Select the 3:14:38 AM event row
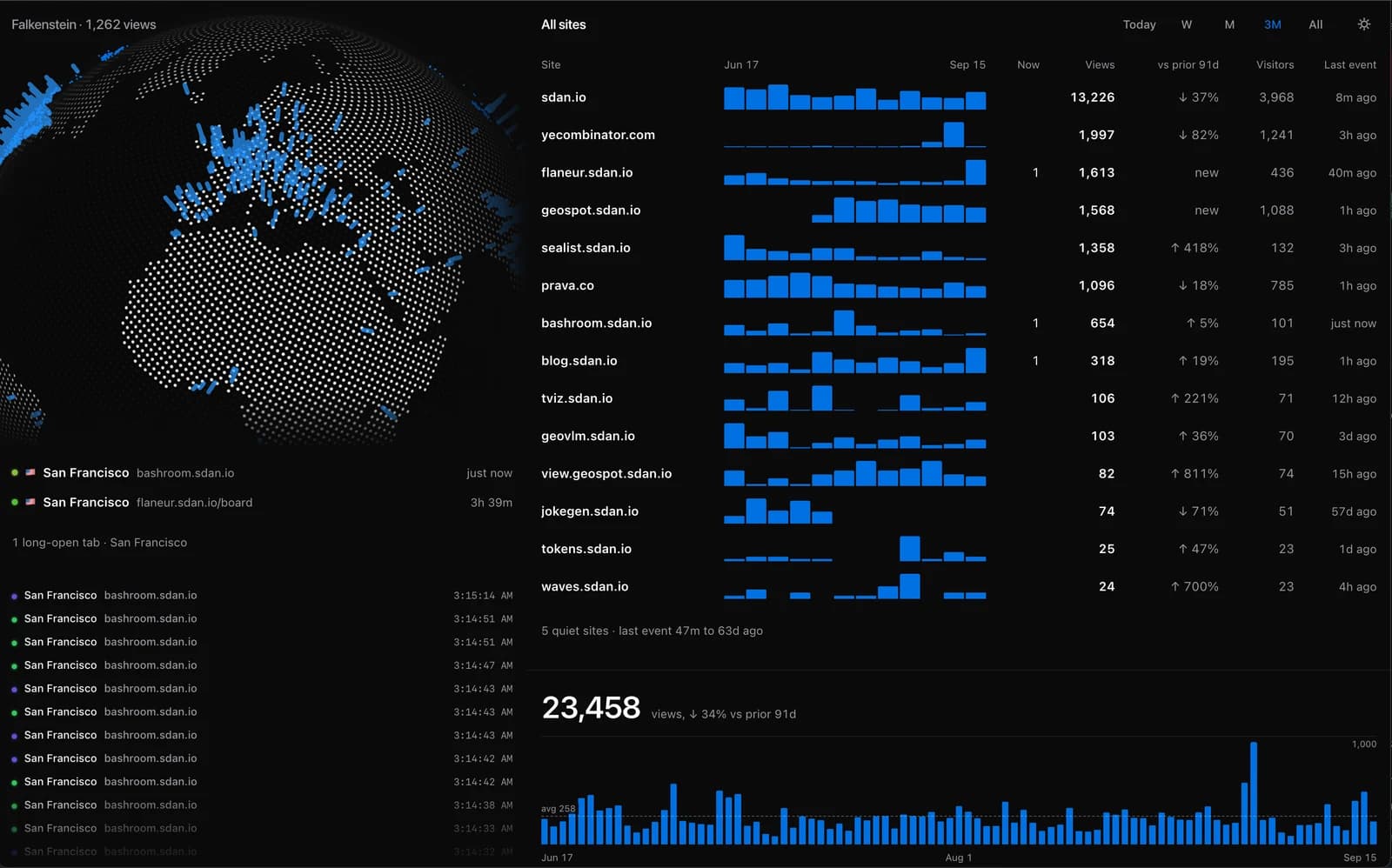 tap(261, 805)
